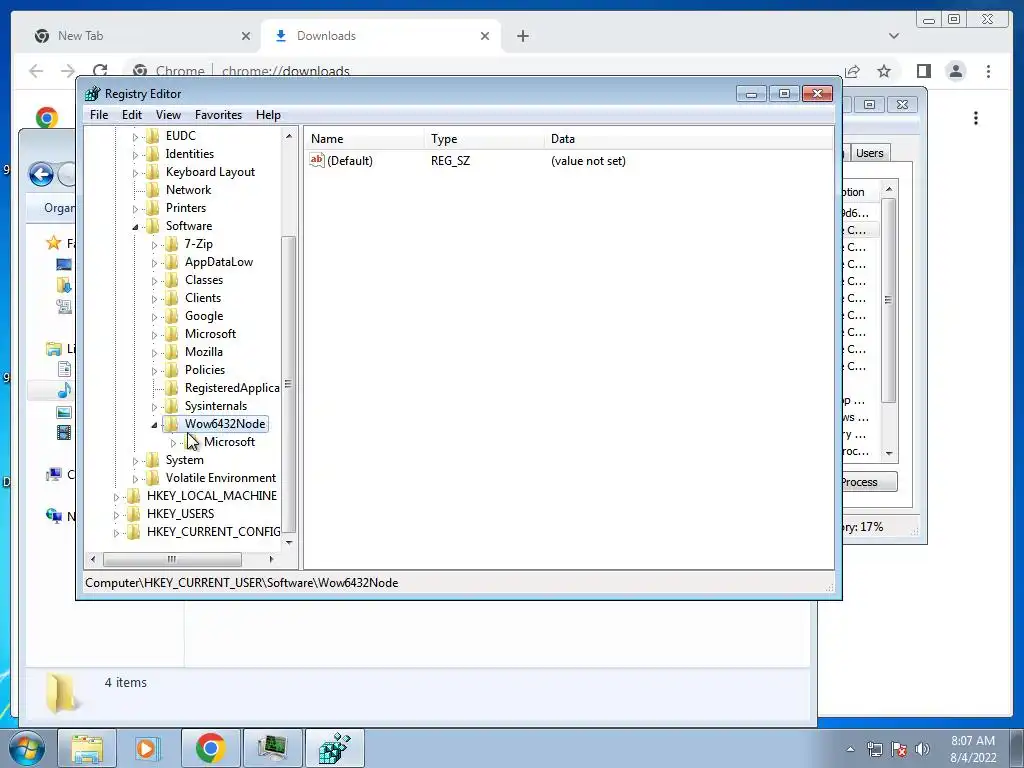
Task: Click the Registry Editor title bar icon
Action: pyautogui.click(x=93, y=93)
